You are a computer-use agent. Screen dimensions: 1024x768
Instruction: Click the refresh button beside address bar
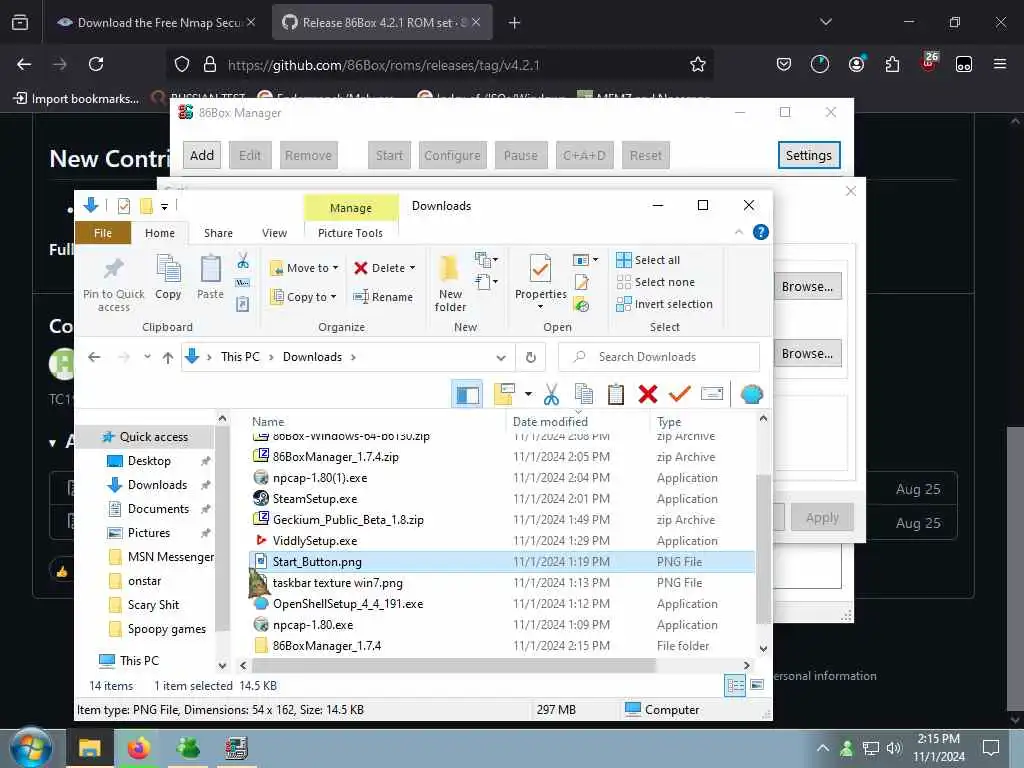pos(530,357)
